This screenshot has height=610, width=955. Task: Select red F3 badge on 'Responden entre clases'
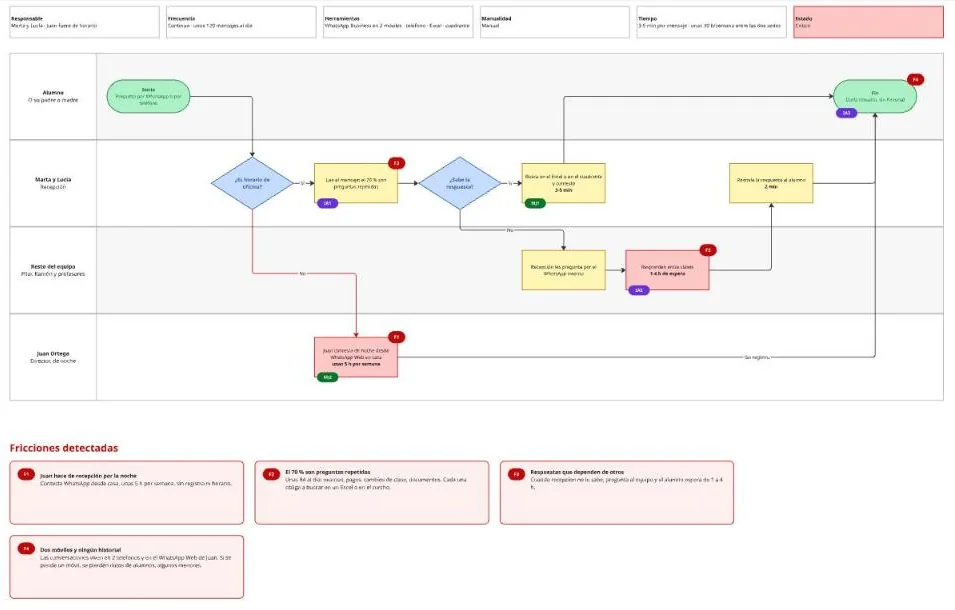pos(708,250)
